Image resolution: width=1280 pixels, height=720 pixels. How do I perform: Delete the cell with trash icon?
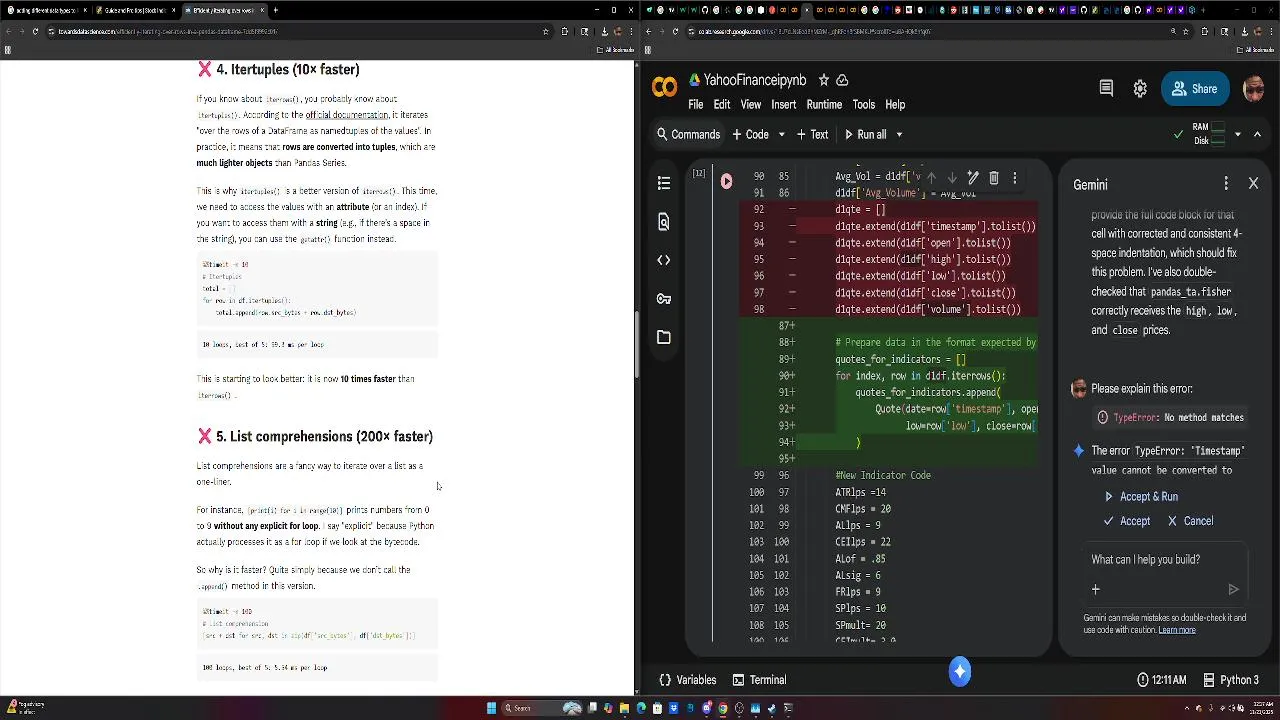[993, 178]
